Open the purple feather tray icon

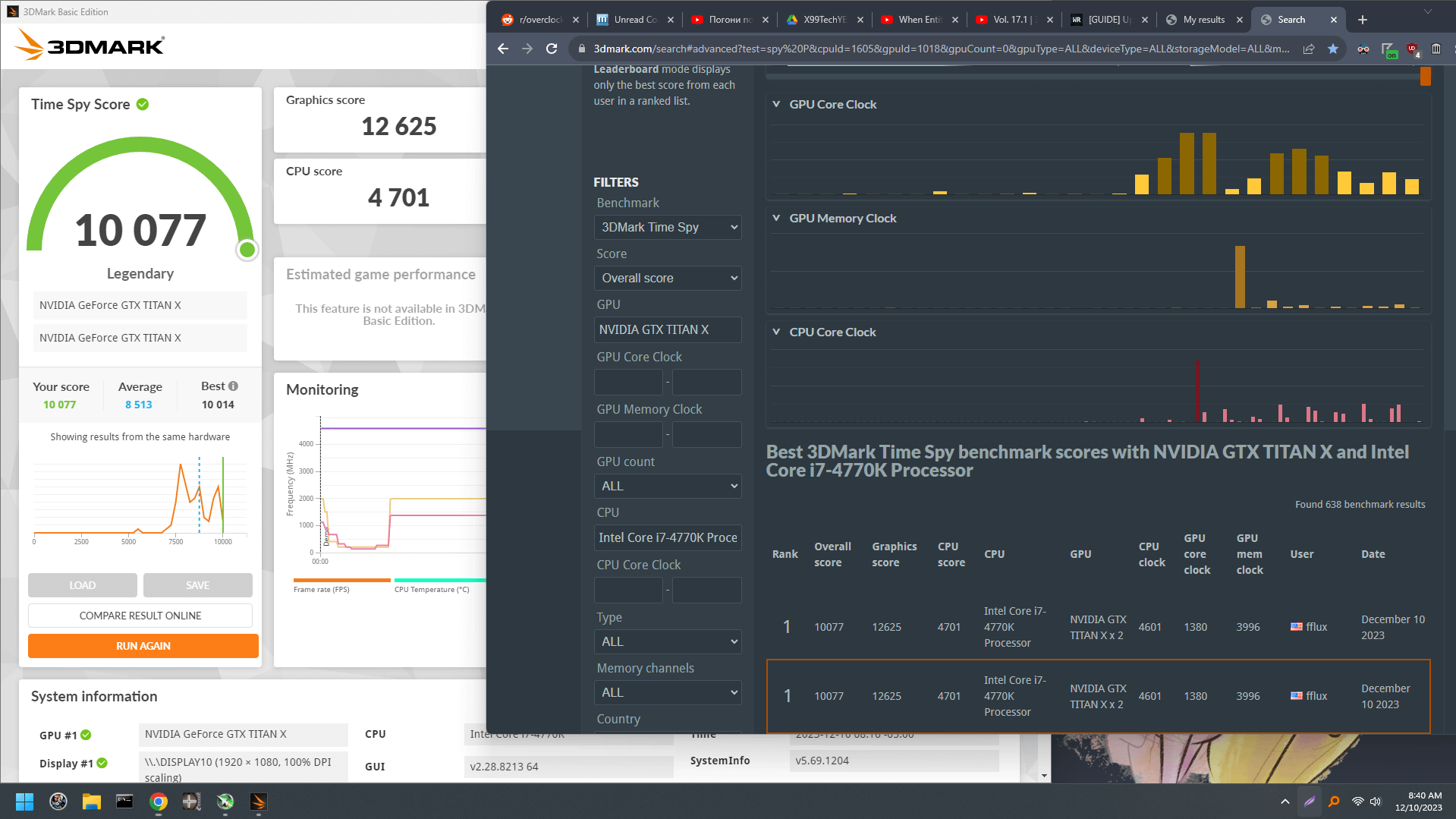pyautogui.click(x=1310, y=802)
